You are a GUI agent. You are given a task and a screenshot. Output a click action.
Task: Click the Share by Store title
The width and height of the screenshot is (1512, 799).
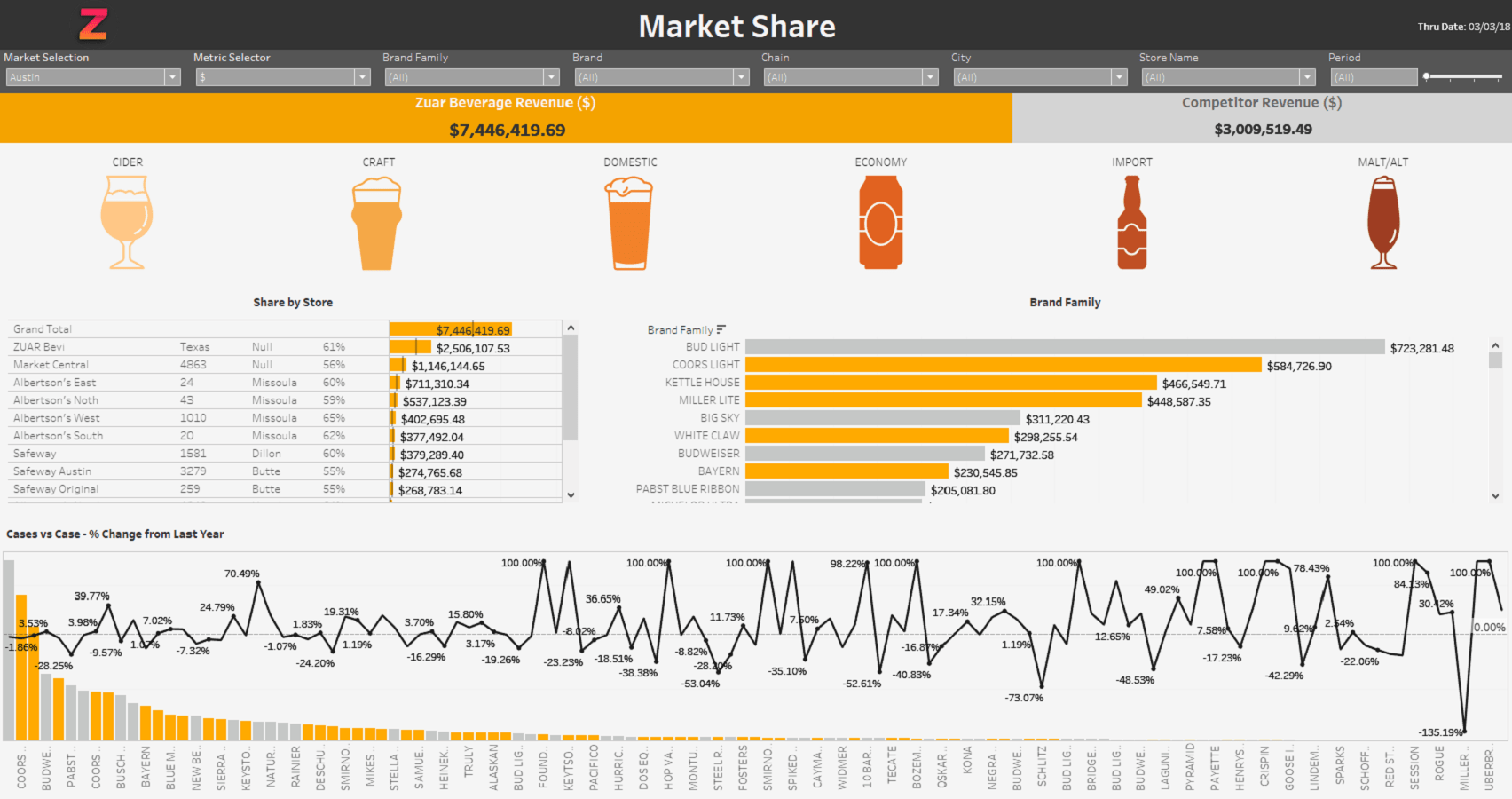click(x=293, y=302)
